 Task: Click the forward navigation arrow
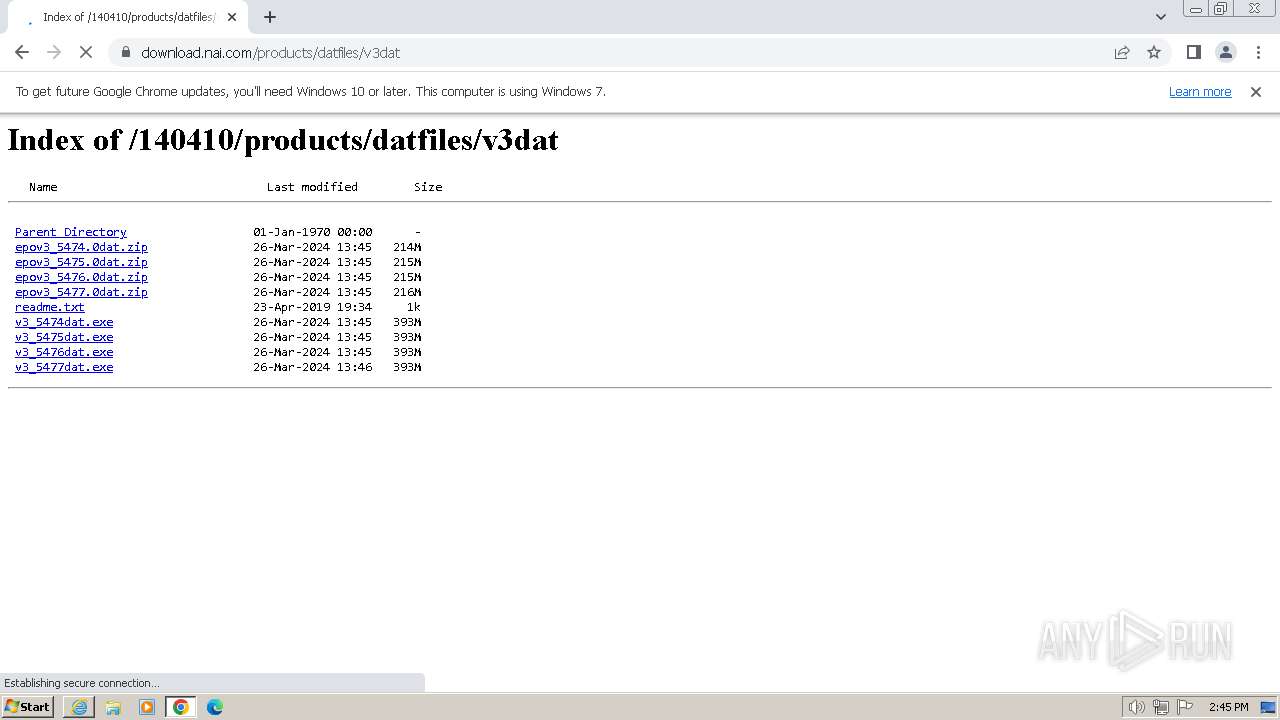(54, 52)
